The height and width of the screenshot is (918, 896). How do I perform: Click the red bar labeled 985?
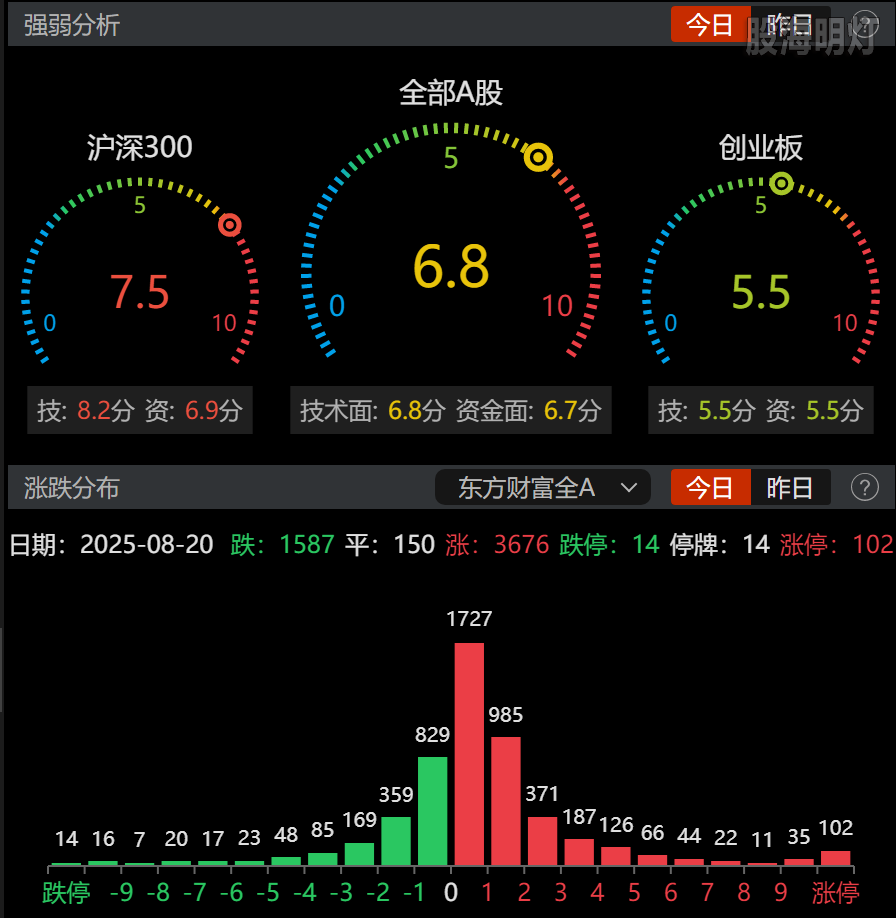[506, 801]
